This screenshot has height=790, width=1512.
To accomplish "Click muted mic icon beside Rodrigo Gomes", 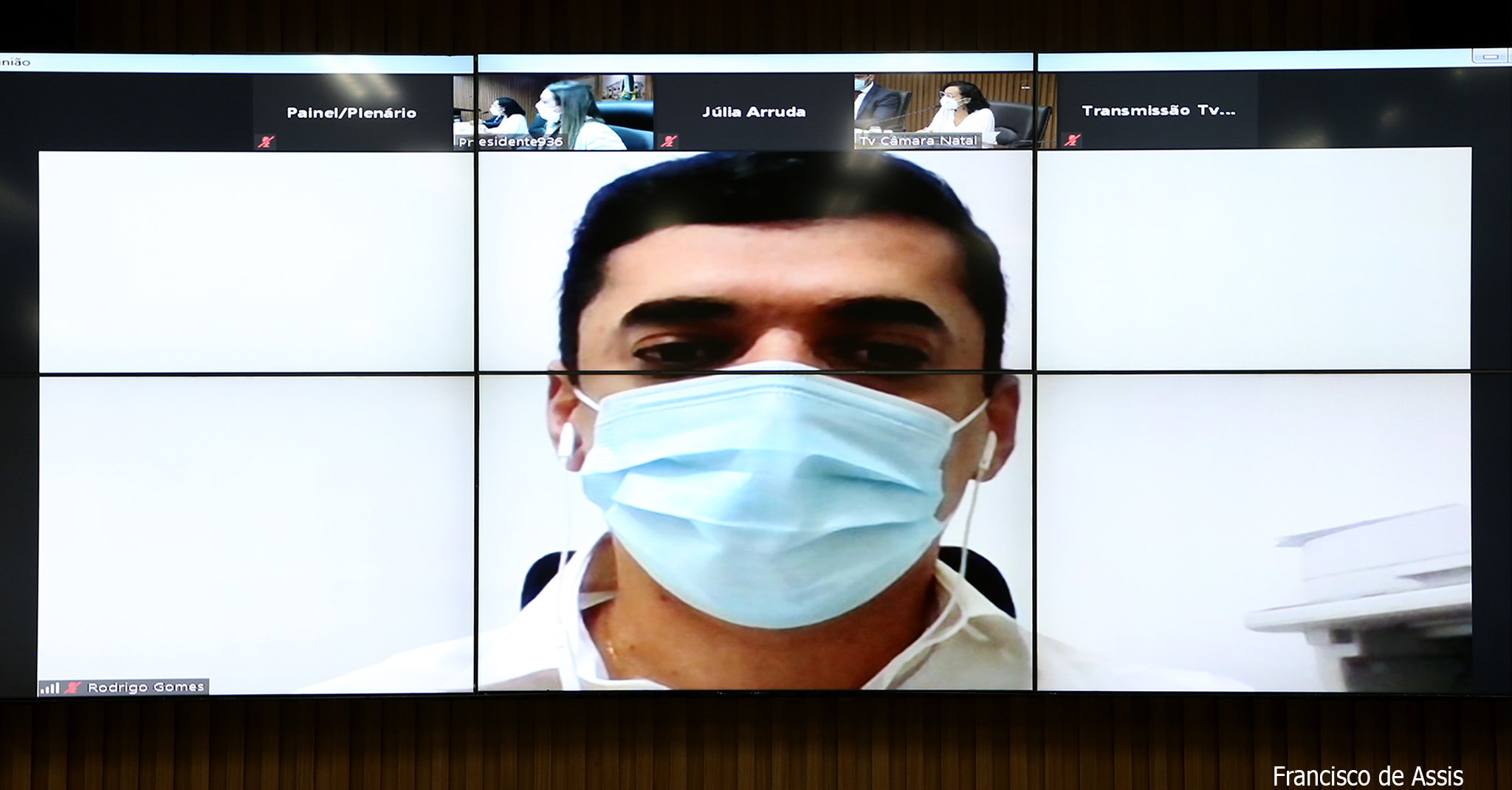I will (x=72, y=687).
